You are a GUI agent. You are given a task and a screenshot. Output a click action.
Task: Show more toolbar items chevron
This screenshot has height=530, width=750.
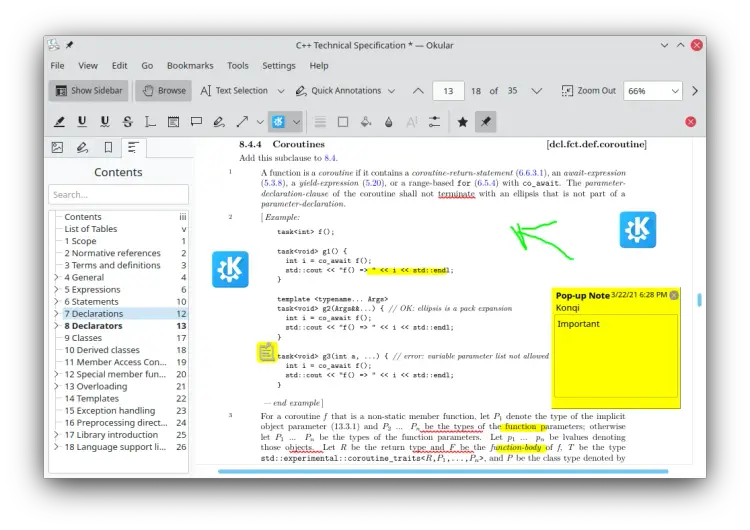pyautogui.click(x=695, y=91)
